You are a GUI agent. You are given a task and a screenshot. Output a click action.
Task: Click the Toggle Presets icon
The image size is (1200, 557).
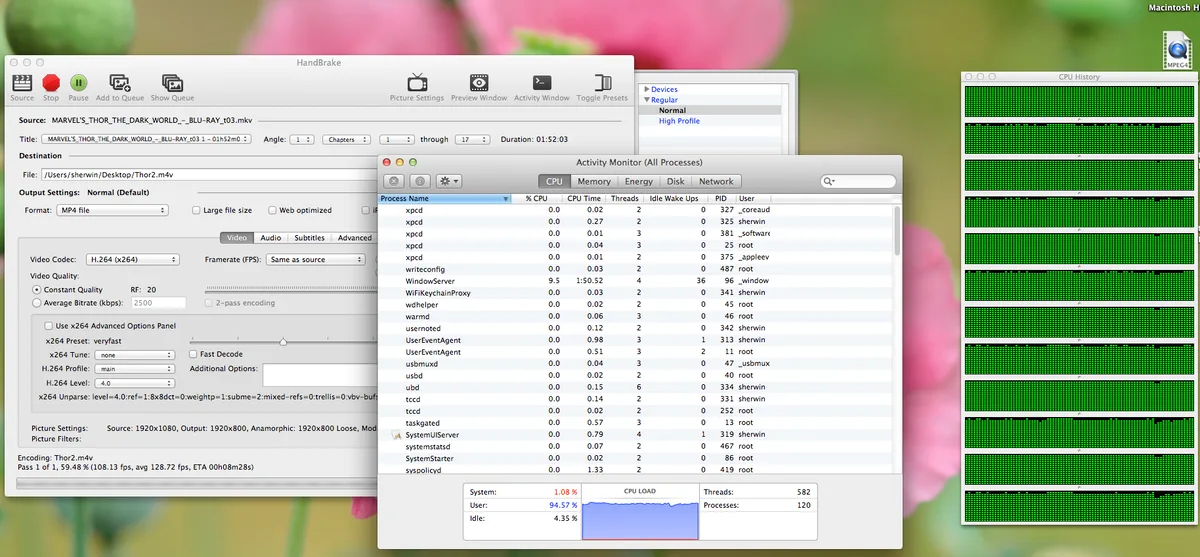coord(602,83)
